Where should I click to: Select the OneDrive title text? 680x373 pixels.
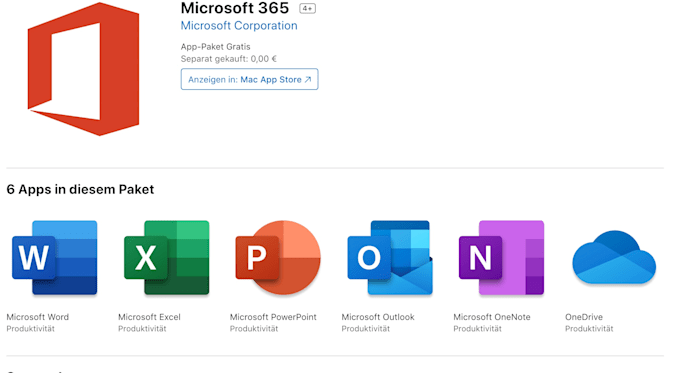pos(584,317)
